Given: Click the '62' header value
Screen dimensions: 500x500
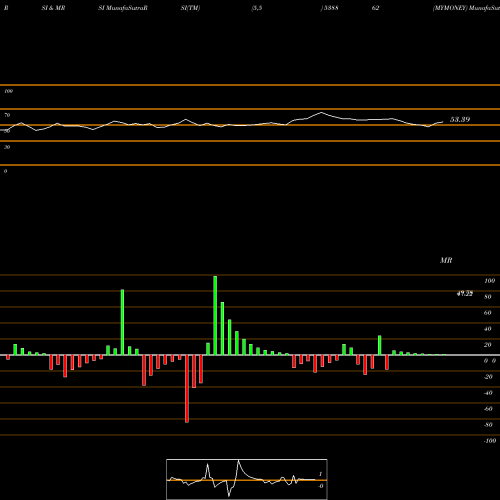Looking at the screenshot, I should (x=375, y=8).
